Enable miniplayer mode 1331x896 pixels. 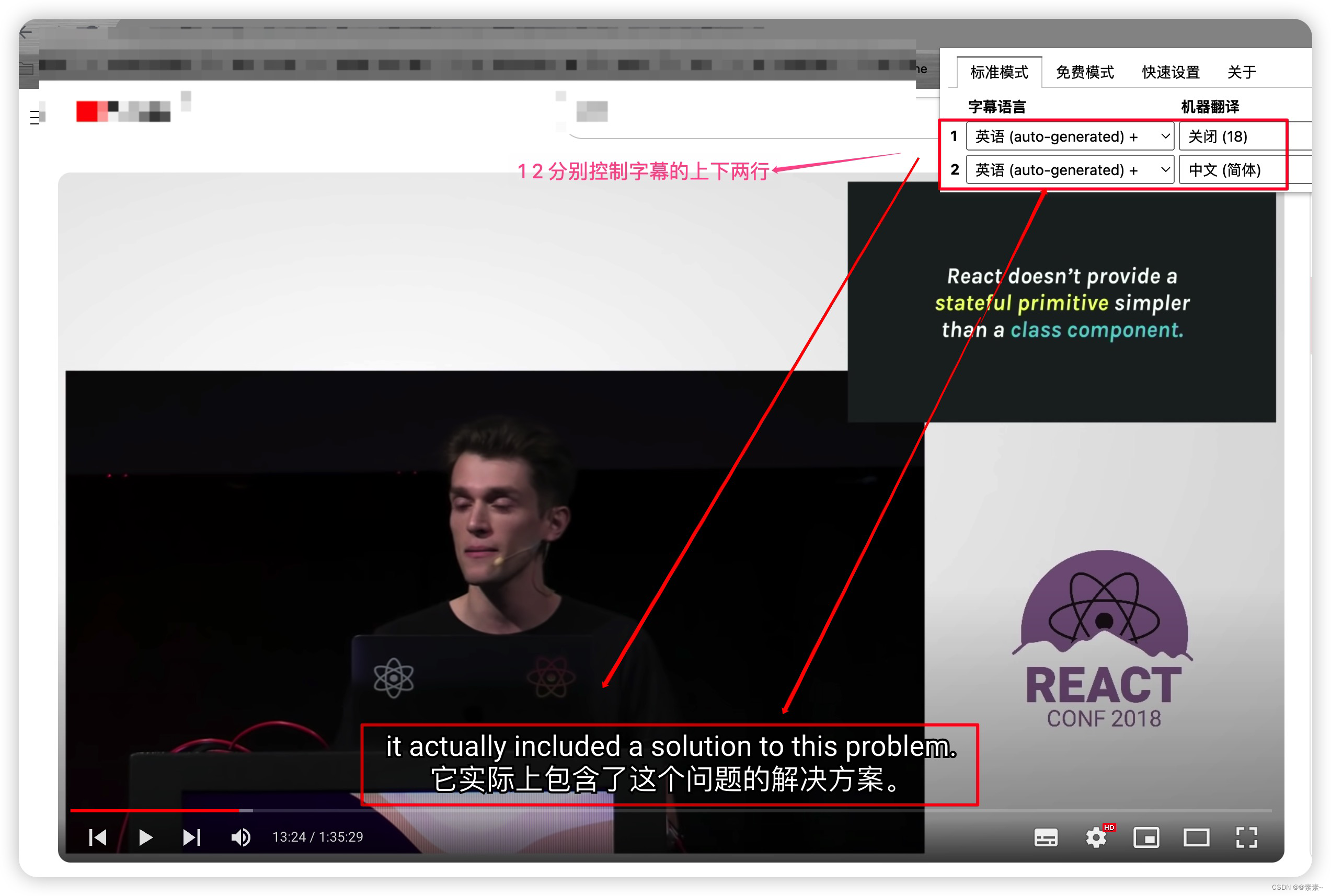(1146, 838)
